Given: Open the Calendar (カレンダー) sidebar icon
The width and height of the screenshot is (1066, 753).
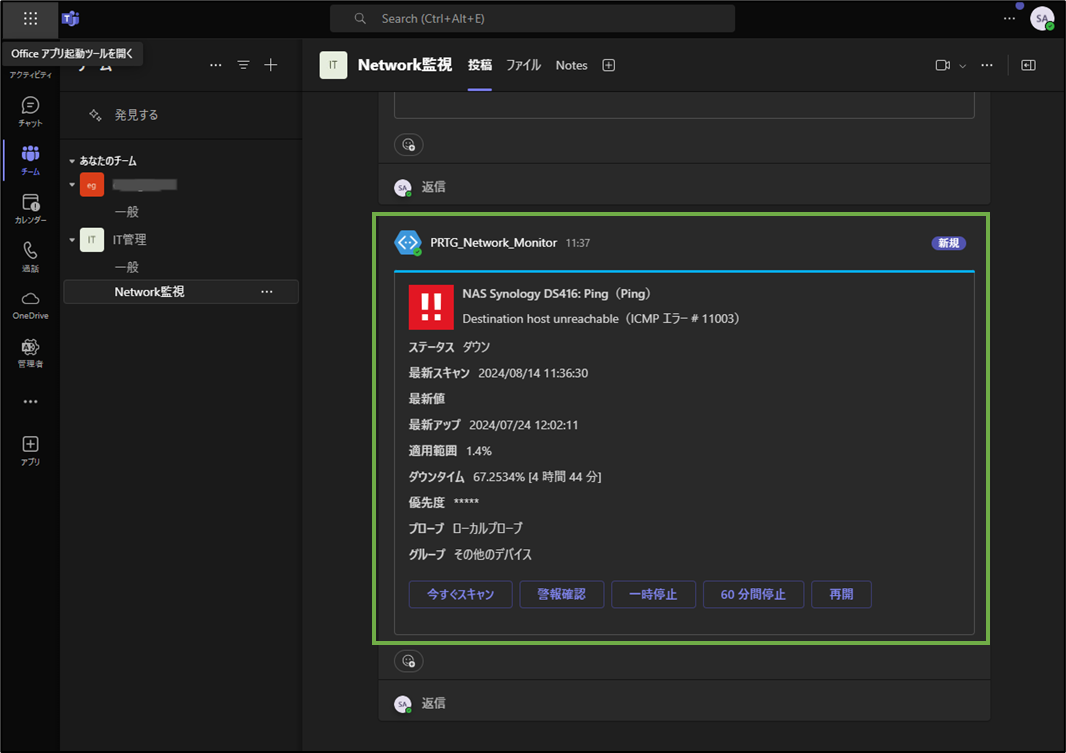Looking at the screenshot, I should click(30, 209).
